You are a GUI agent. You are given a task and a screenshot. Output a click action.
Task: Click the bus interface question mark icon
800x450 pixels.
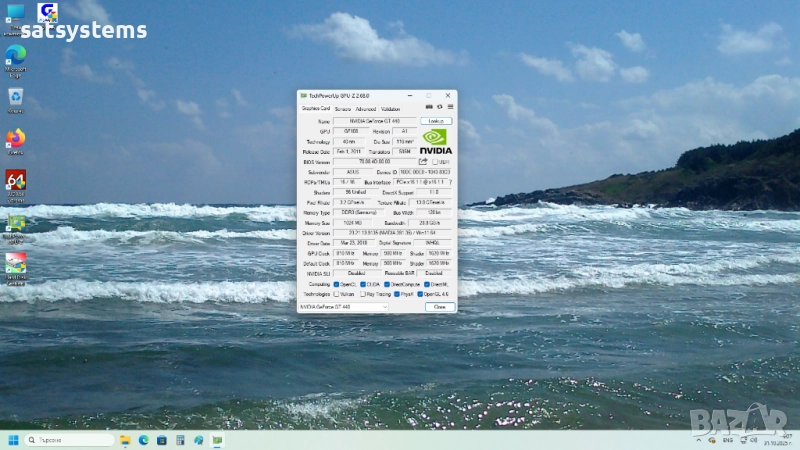click(x=449, y=182)
